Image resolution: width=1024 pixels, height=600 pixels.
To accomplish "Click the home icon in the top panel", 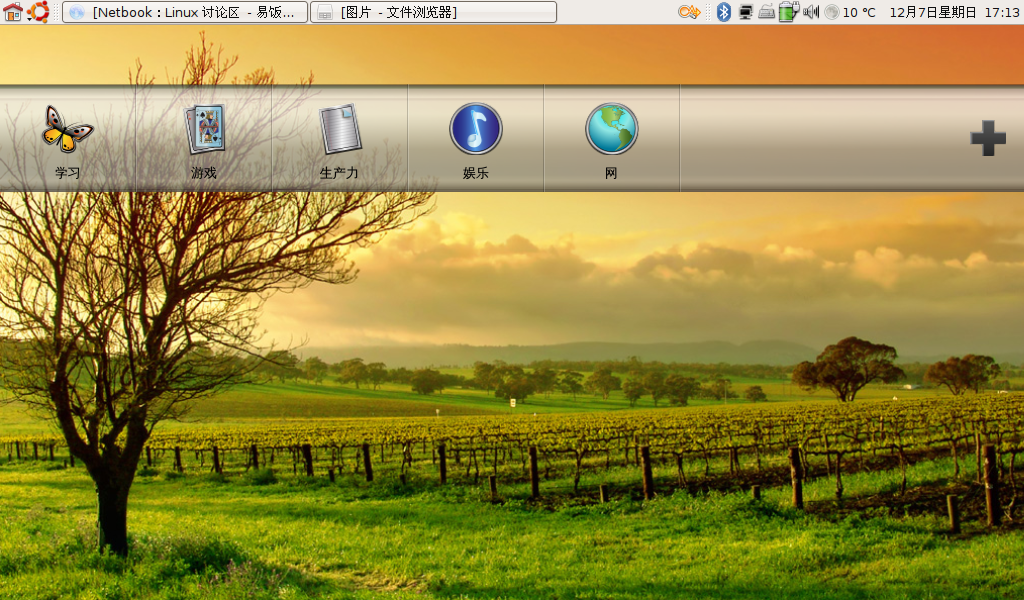I will [x=12, y=12].
